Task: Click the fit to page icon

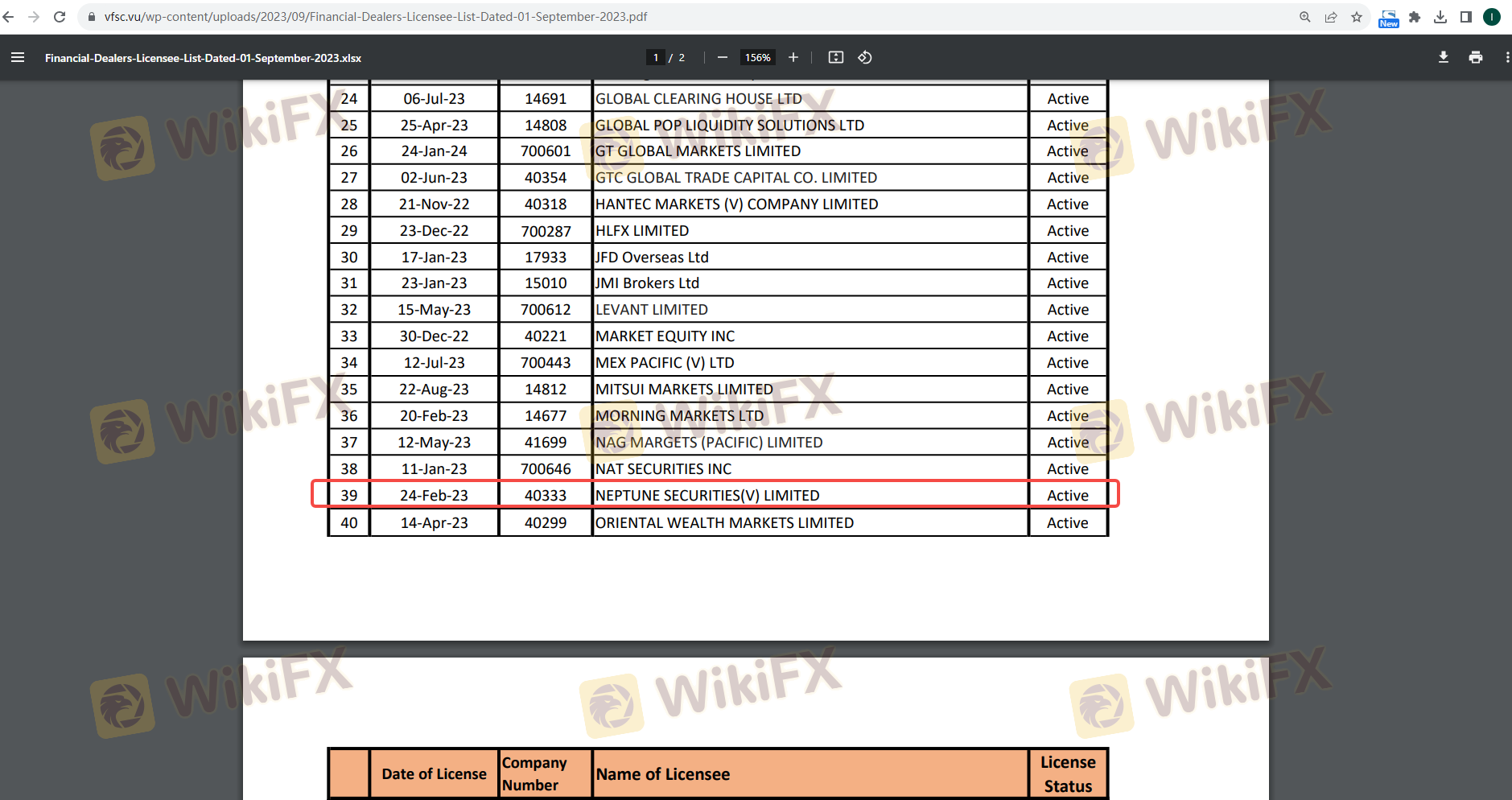Action: point(836,57)
